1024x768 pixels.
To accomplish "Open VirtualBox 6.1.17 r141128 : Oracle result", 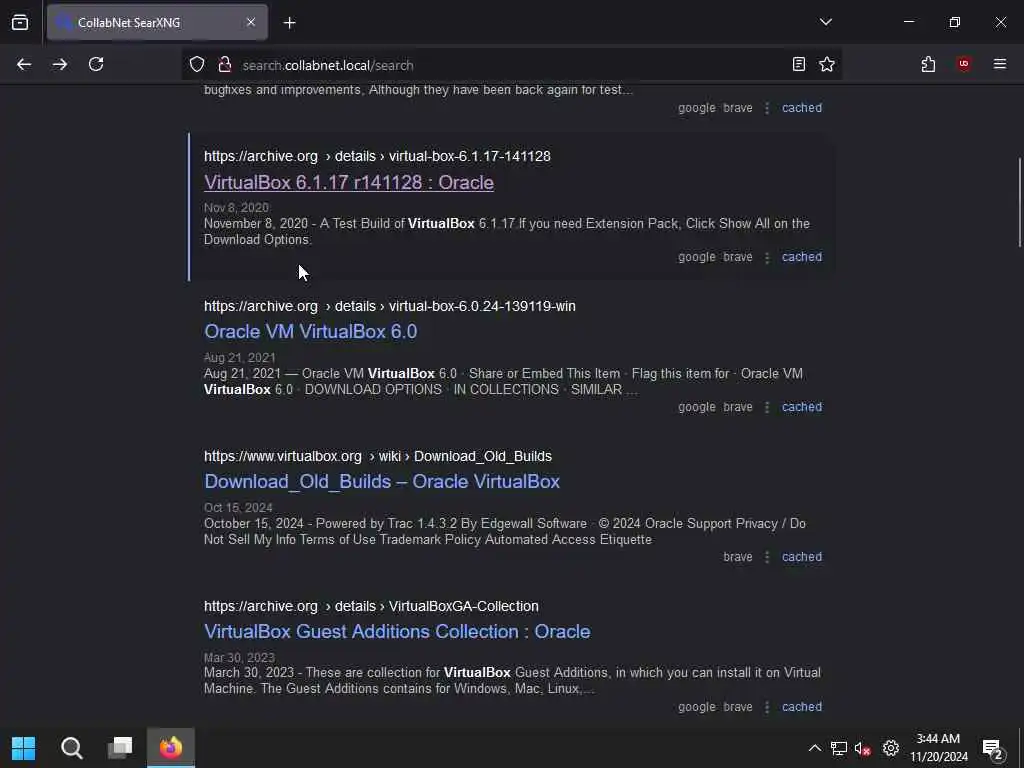I will [x=349, y=182].
